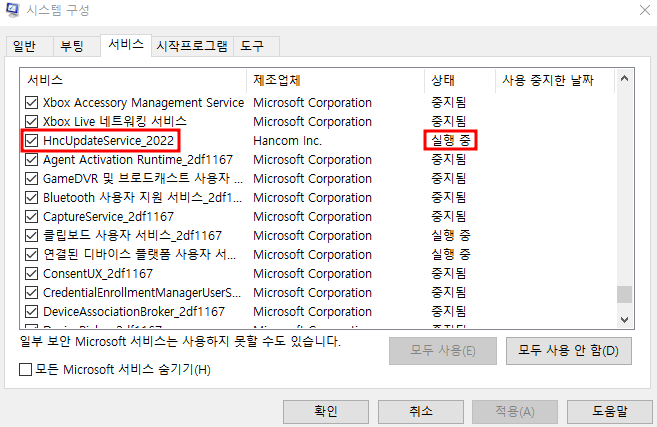Viewport: 657px width, 427px height.
Task: Select CaptureService_2df1167 중지됨 status
Action: [x=448, y=217]
